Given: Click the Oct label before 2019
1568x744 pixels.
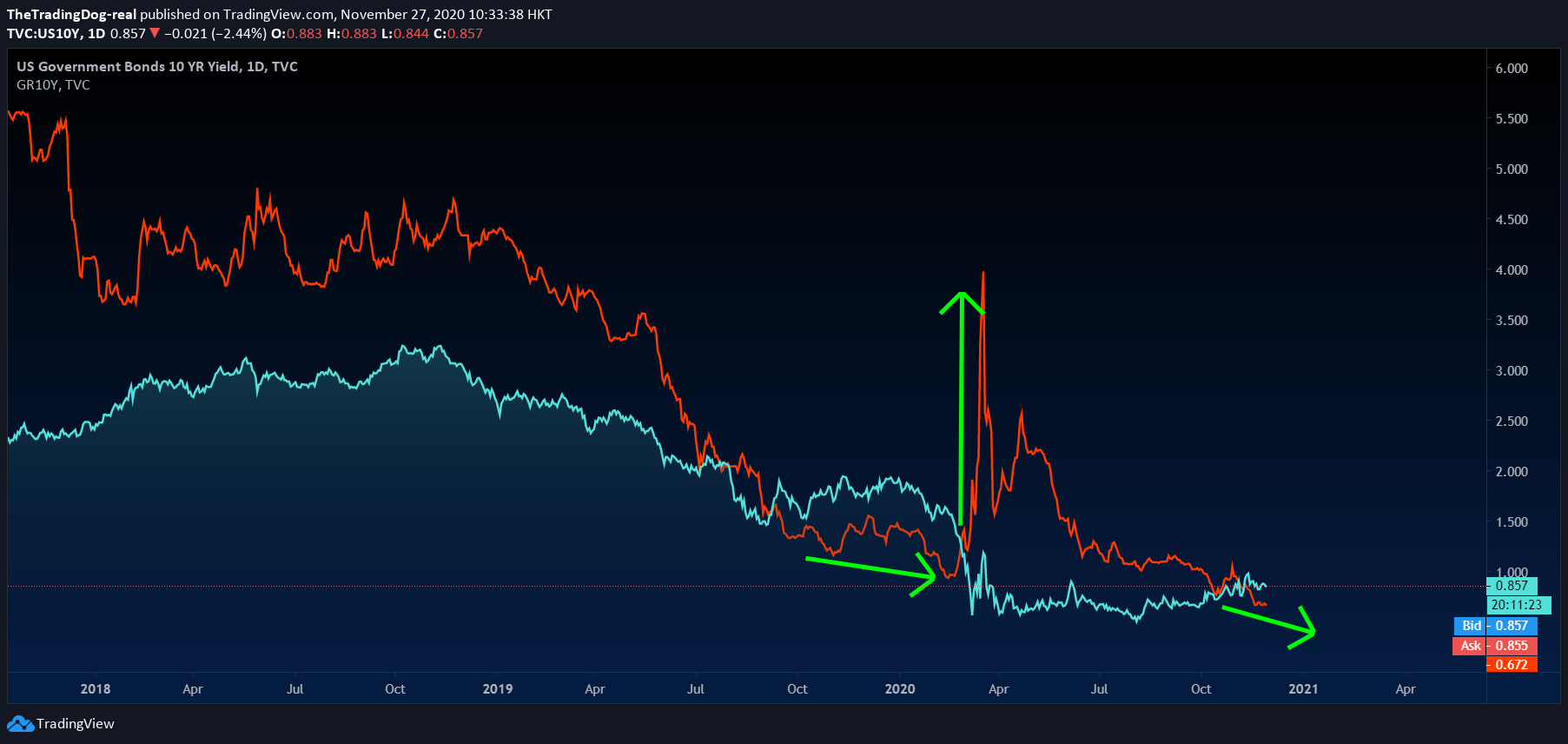Looking at the screenshot, I should [395, 688].
